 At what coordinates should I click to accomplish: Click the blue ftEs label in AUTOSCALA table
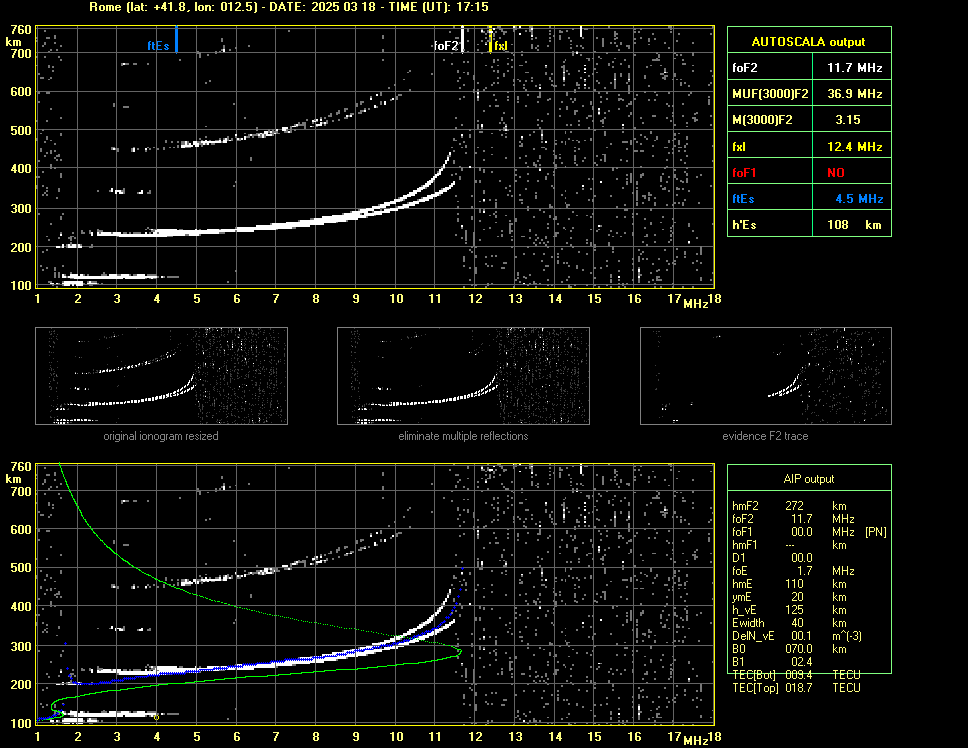coord(743,199)
